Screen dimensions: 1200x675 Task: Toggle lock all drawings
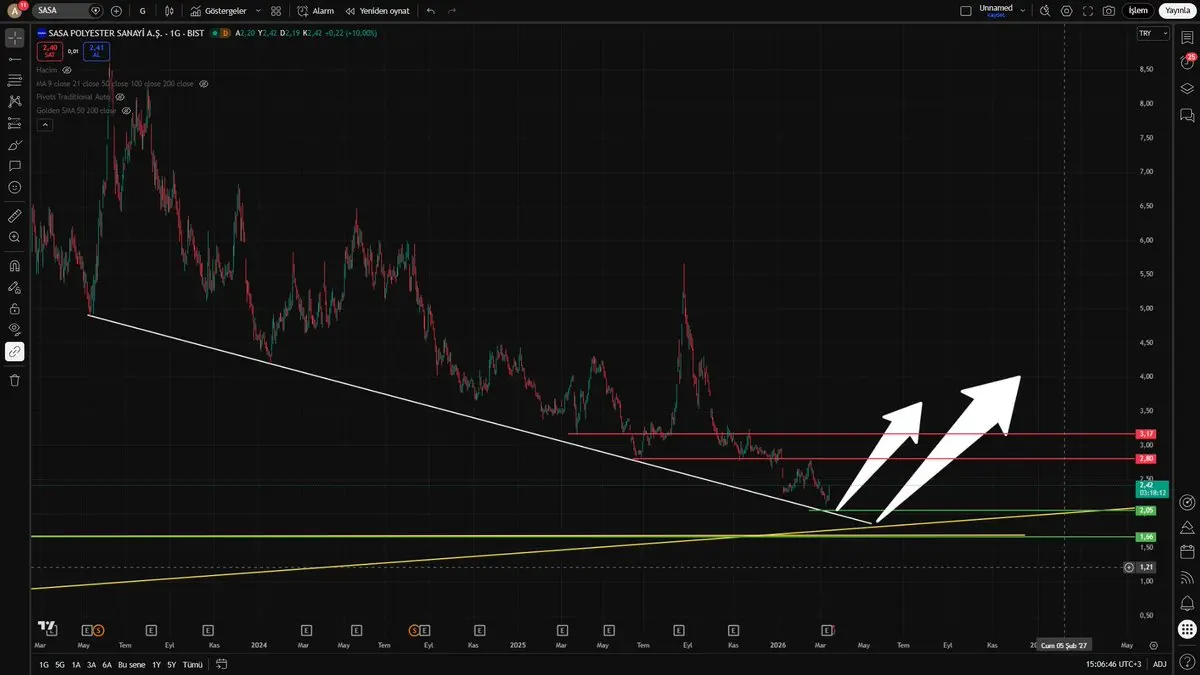point(15,309)
